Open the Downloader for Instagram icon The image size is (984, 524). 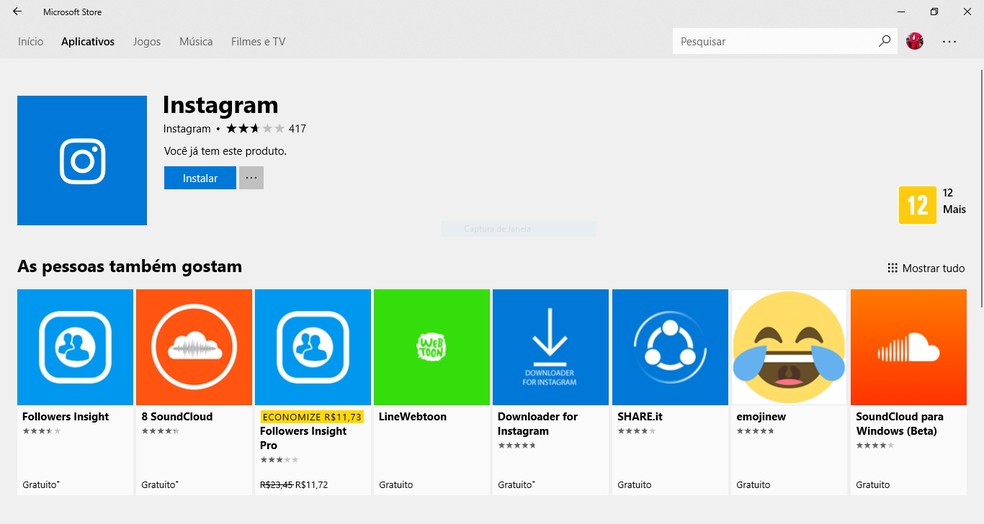550,347
